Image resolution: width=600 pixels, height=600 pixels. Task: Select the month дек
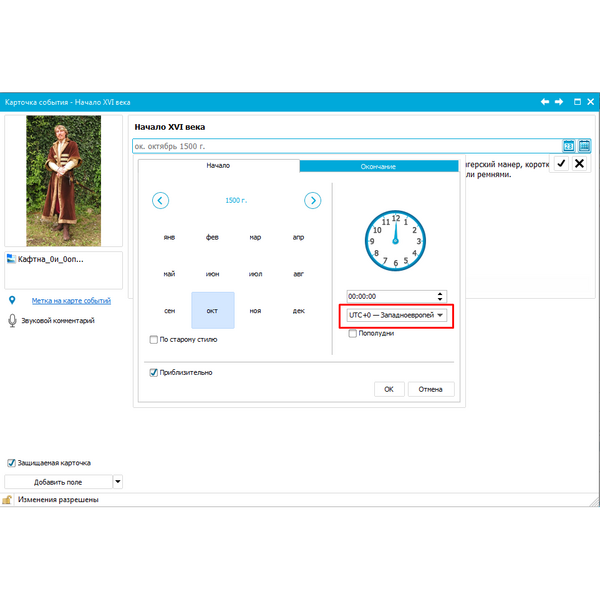pos(298,311)
